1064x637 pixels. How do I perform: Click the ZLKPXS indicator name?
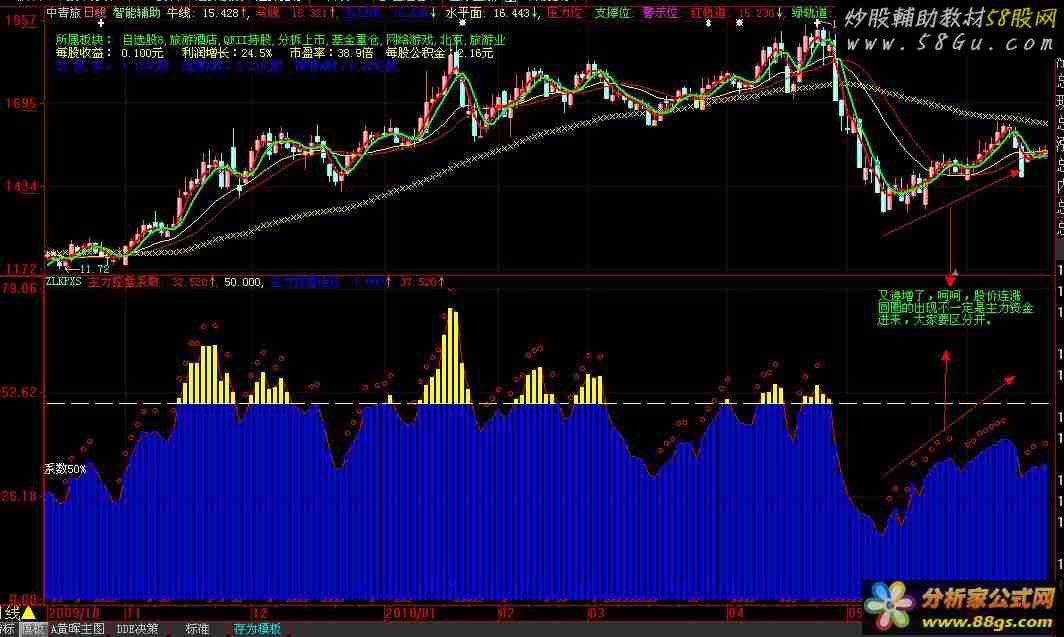point(65,283)
